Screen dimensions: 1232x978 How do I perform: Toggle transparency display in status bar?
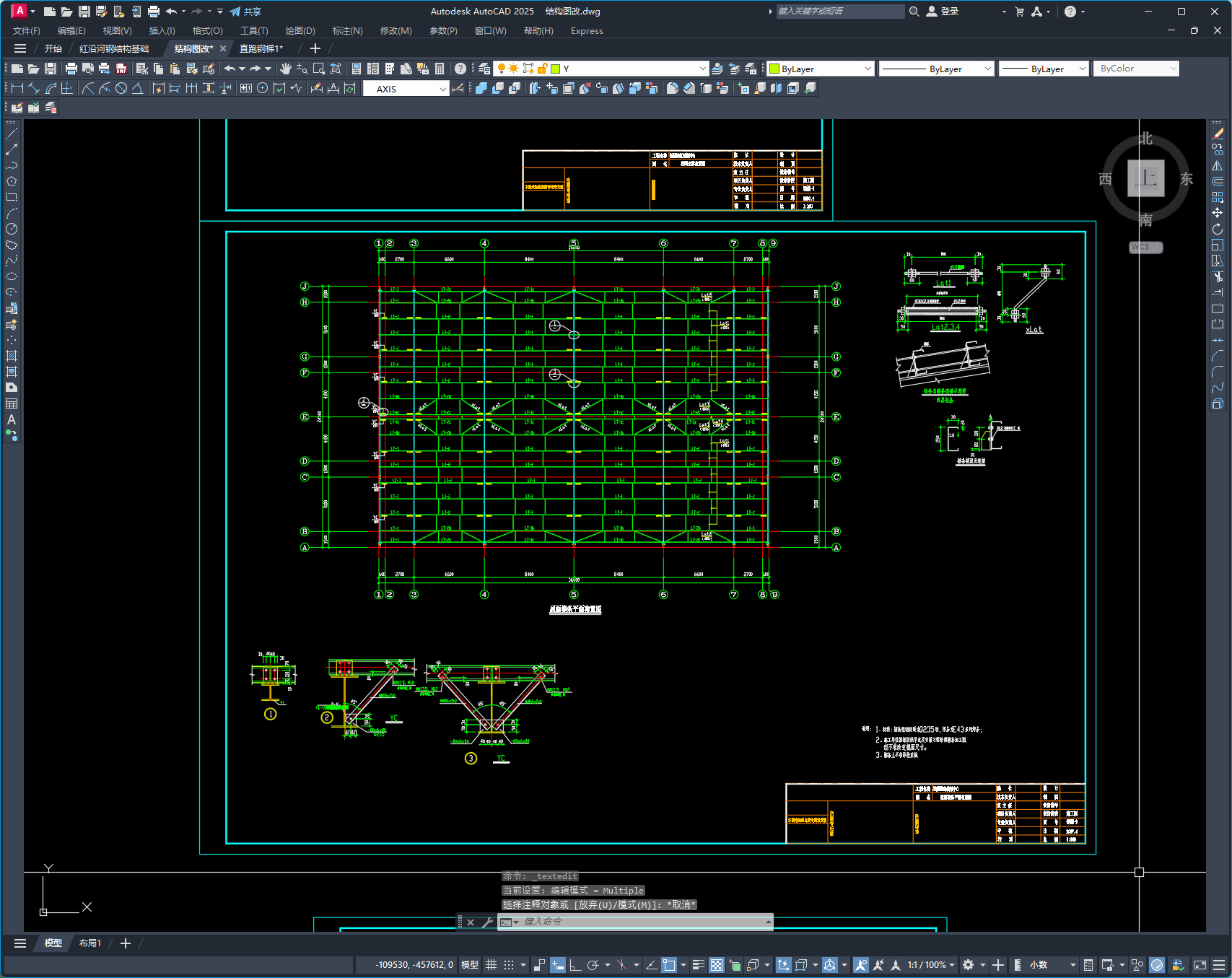(x=717, y=965)
